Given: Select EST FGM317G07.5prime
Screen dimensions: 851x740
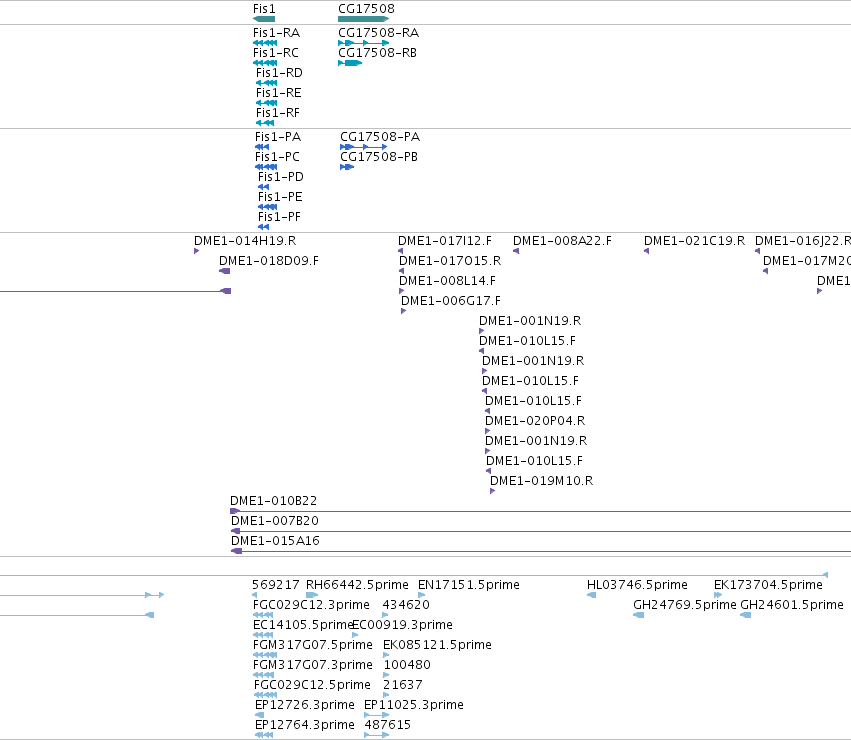Looking at the screenshot, I should 313,646.
